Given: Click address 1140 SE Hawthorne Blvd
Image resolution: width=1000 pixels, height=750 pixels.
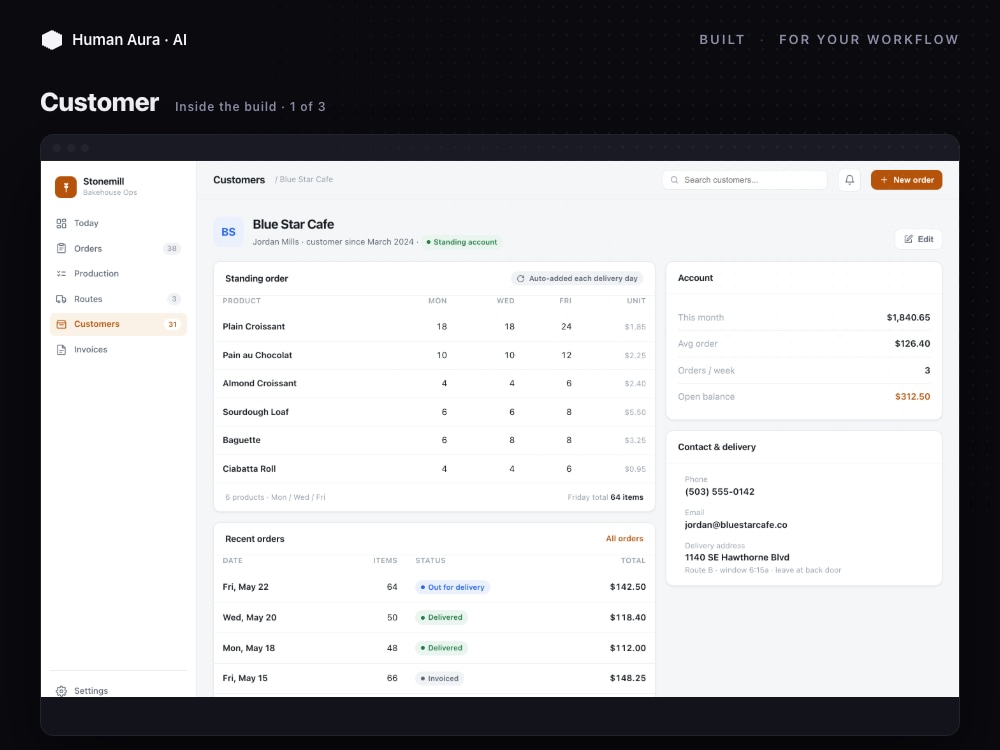Looking at the screenshot, I should [x=737, y=557].
